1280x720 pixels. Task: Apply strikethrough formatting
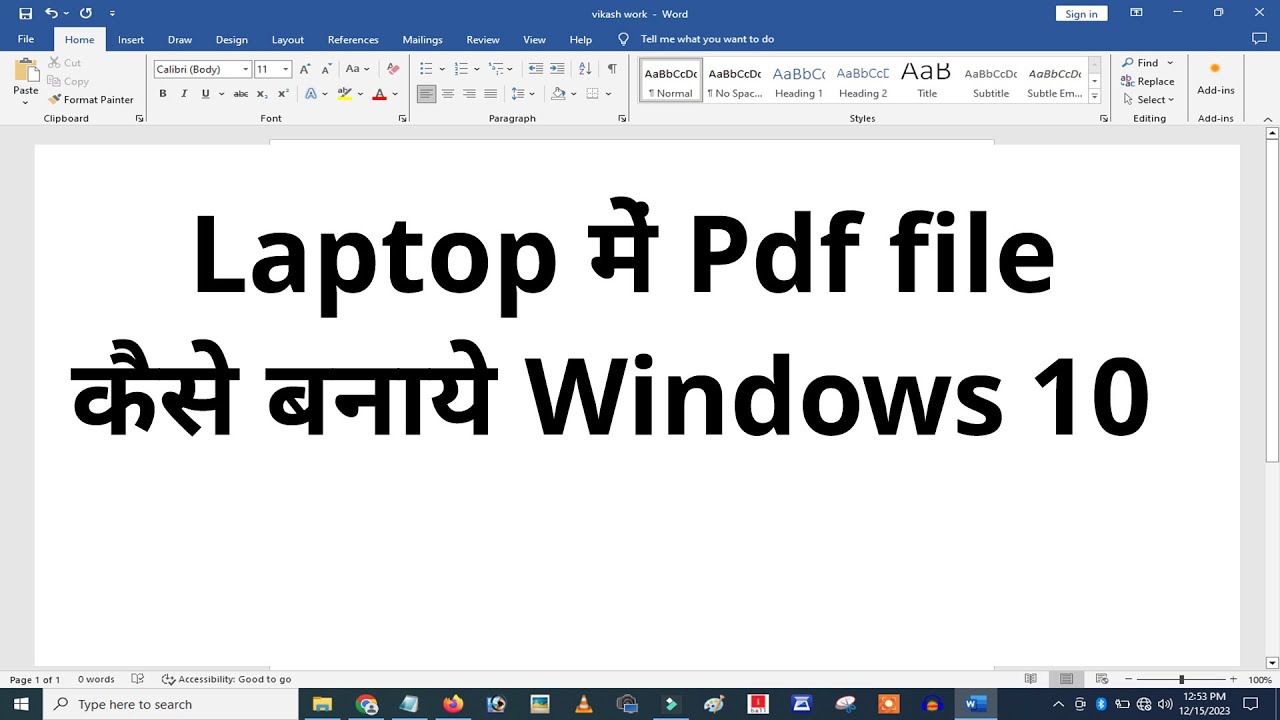point(240,94)
